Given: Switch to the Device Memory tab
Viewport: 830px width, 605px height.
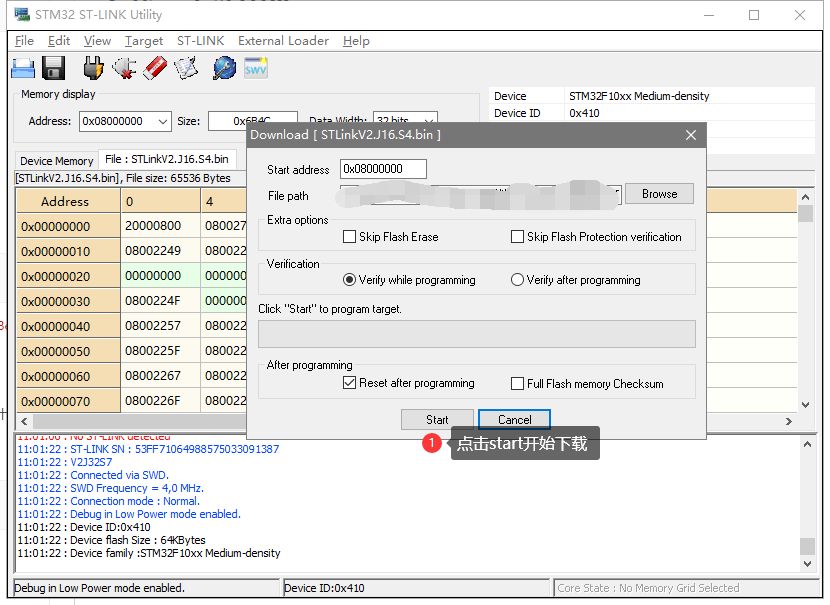Looking at the screenshot, I should pyautogui.click(x=57, y=161).
